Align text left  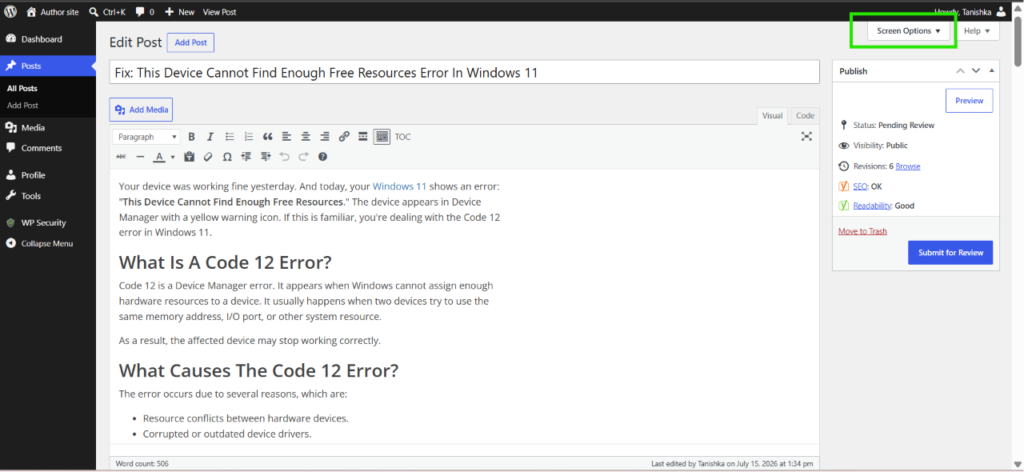coord(286,136)
